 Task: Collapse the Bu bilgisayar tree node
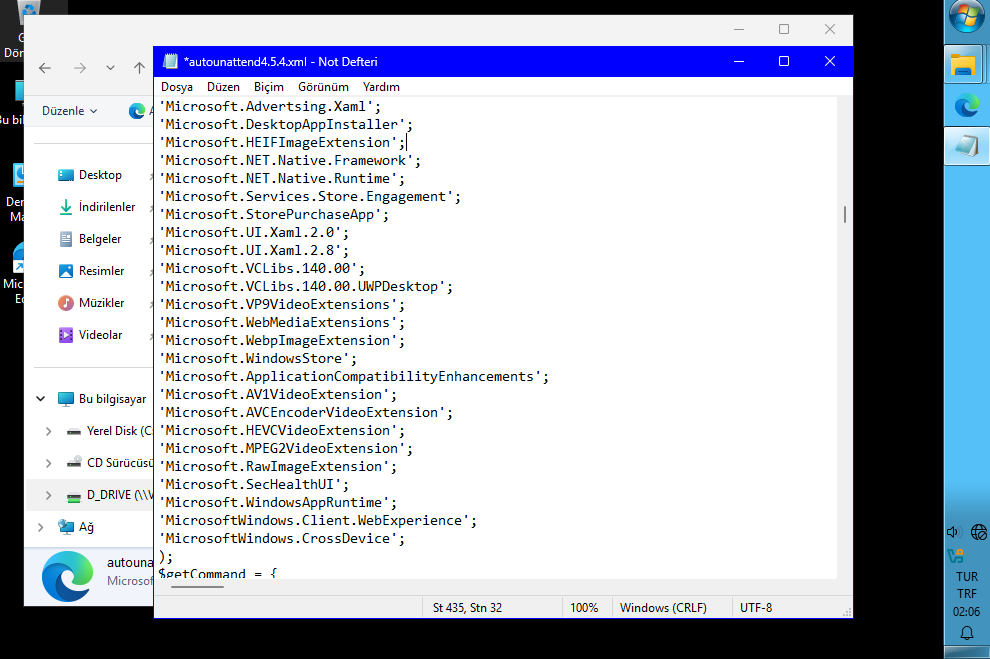pyautogui.click(x=40, y=399)
